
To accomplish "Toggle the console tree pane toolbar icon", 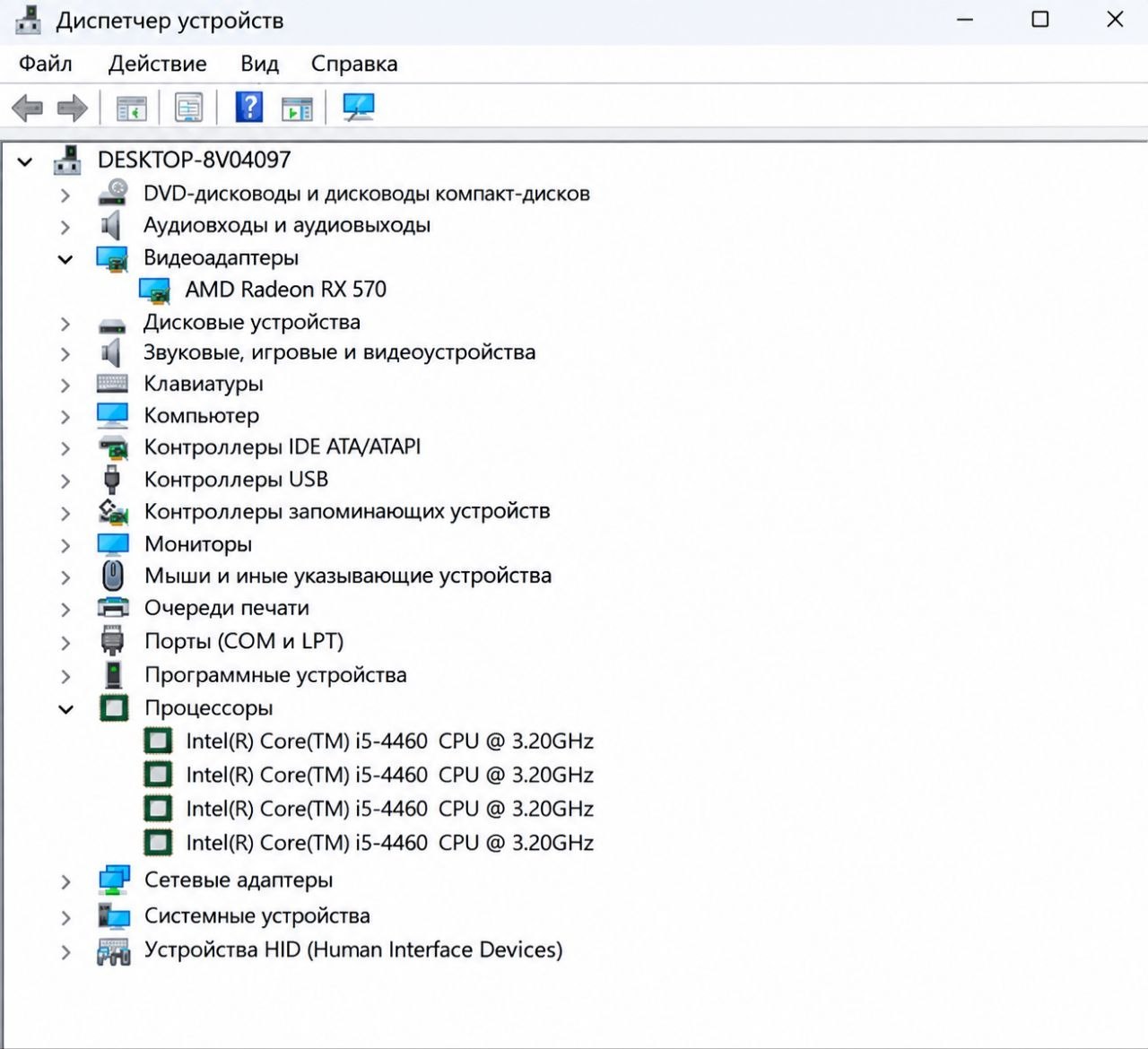I will tap(132, 108).
